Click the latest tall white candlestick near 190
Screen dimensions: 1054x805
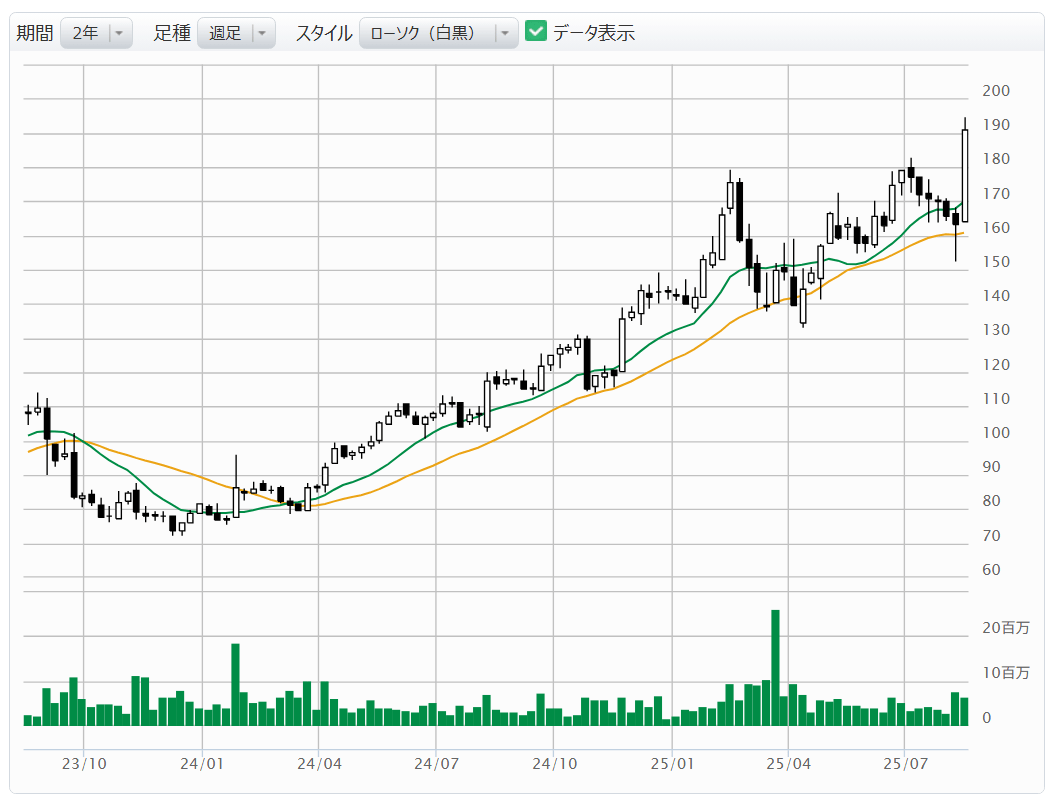(x=965, y=175)
